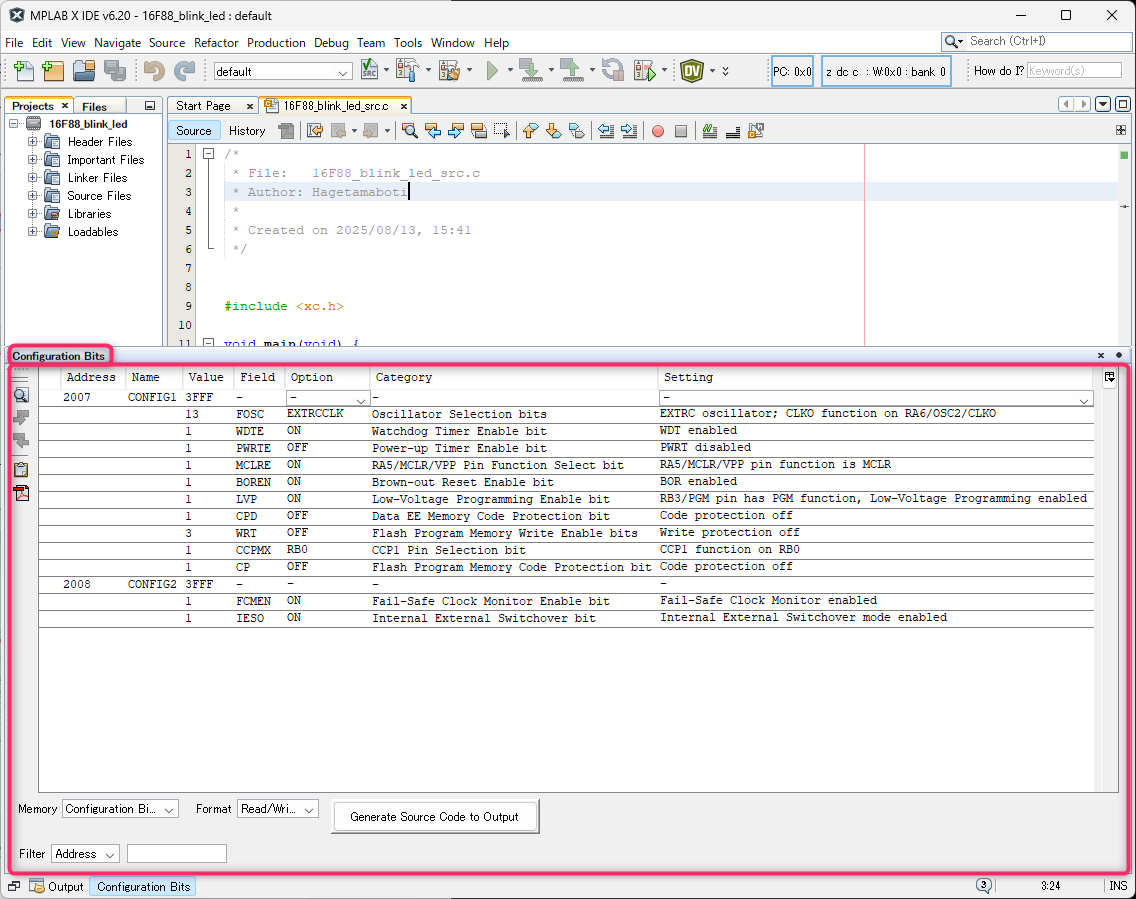
Task: Click the clipboard icon in Configuration Bits sidebar
Action: tap(21, 468)
